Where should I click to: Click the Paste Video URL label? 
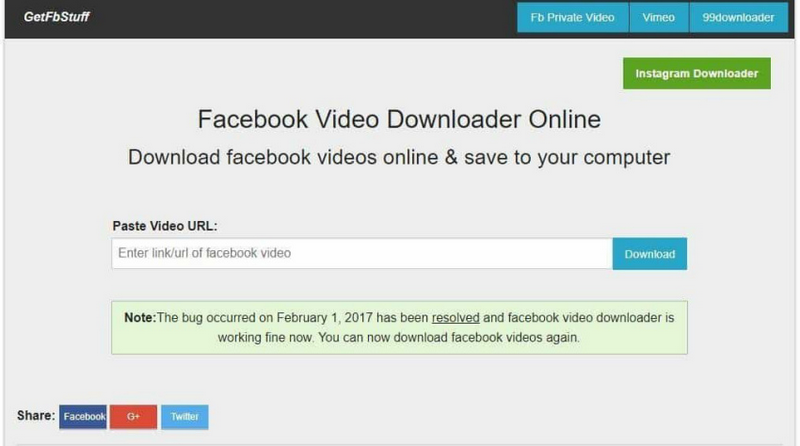(x=165, y=226)
